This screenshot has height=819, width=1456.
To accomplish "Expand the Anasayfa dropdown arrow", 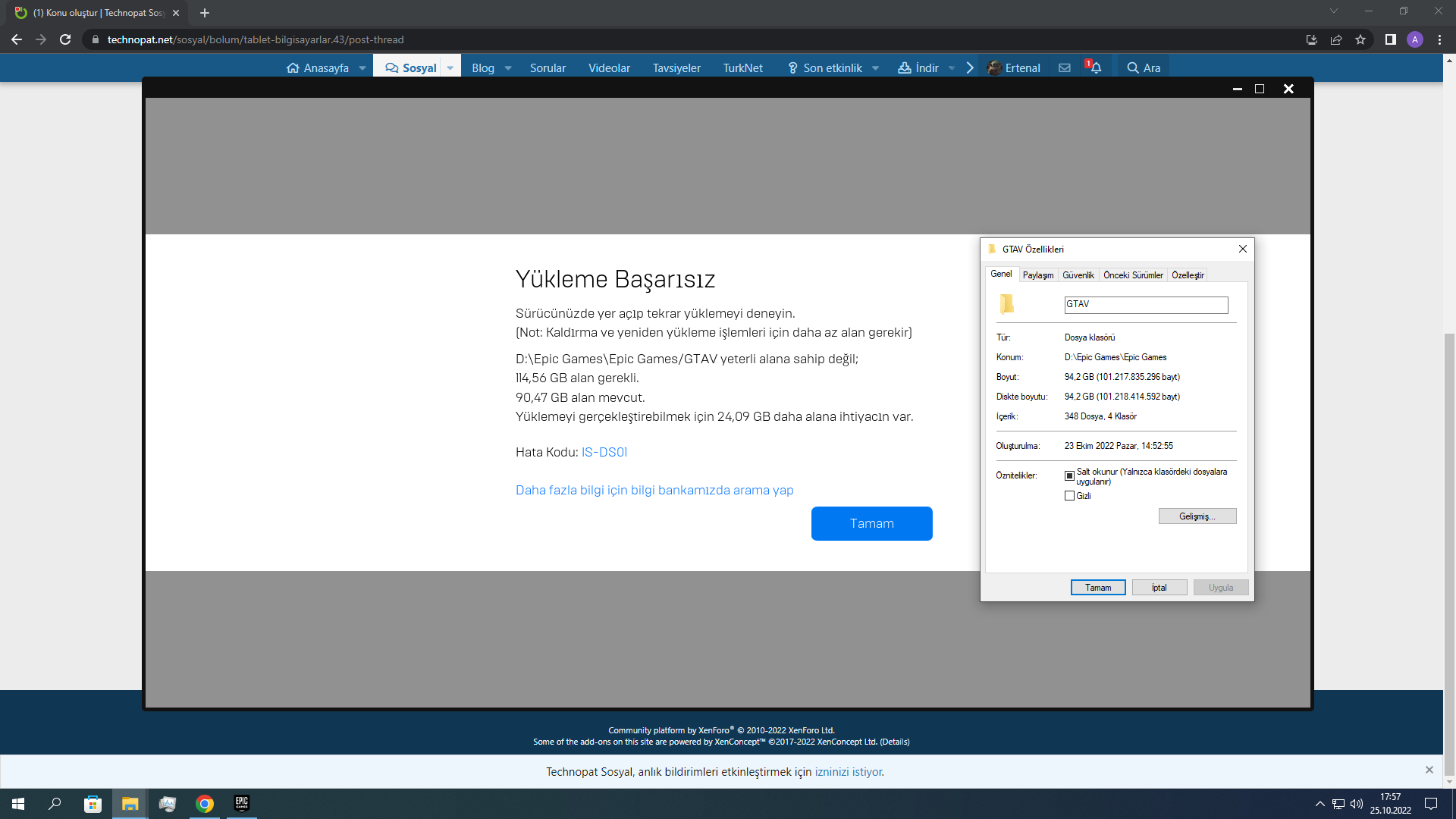I will 362,68.
